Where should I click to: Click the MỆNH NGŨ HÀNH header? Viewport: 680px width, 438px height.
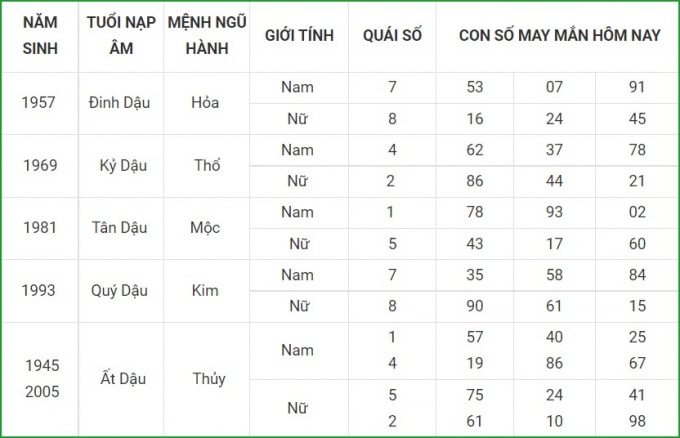(207, 36)
